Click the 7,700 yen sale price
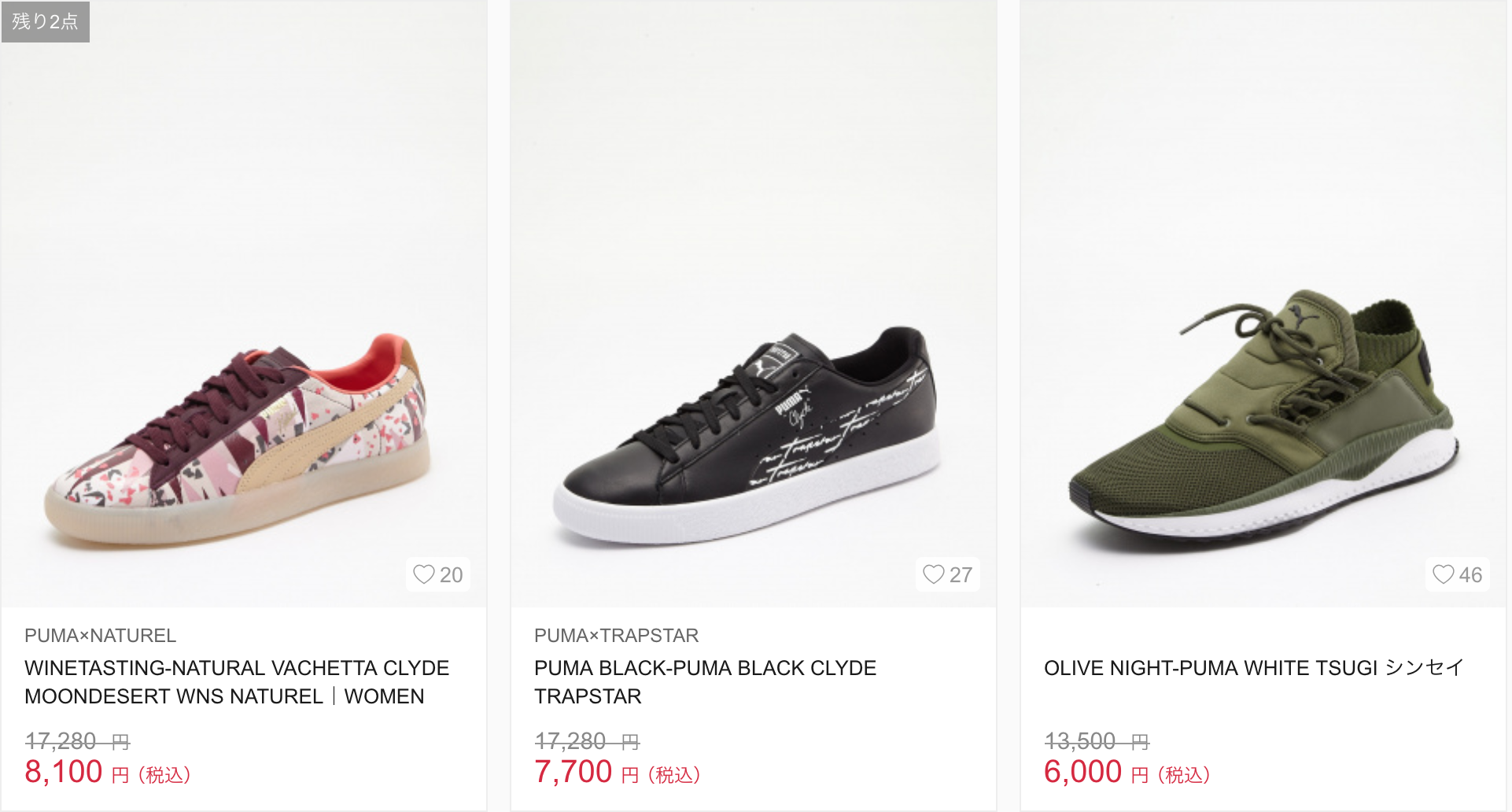Viewport: 1512px width, 812px height. click(573, 772)
